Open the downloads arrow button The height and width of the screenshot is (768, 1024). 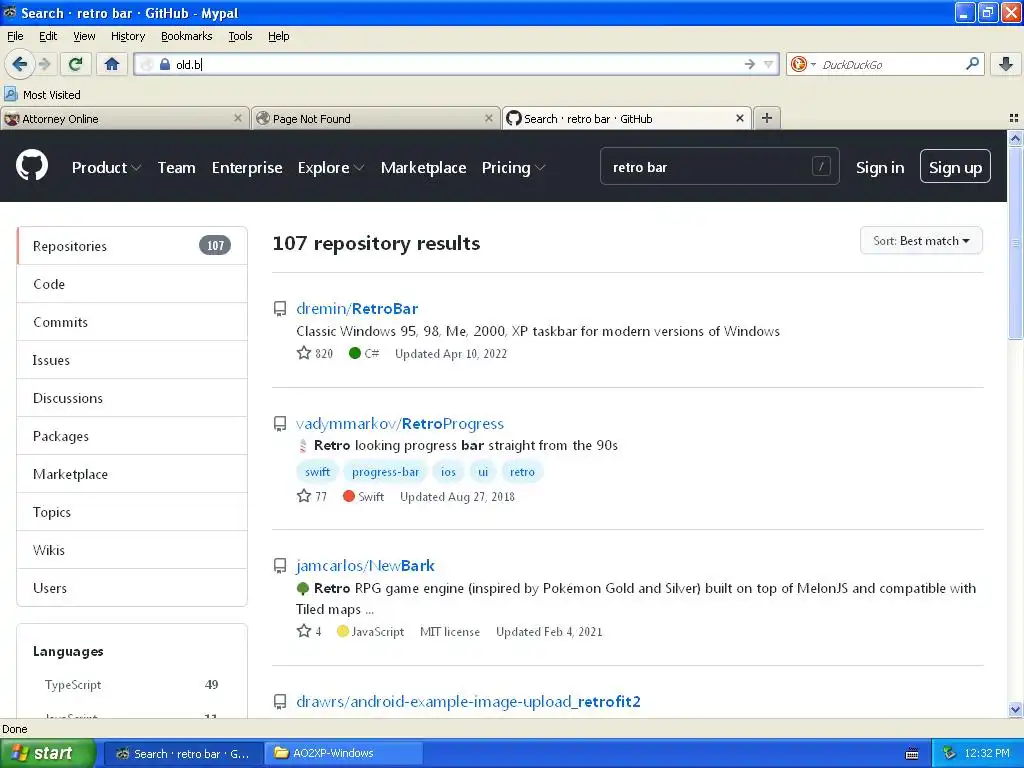click(1006, 64)
